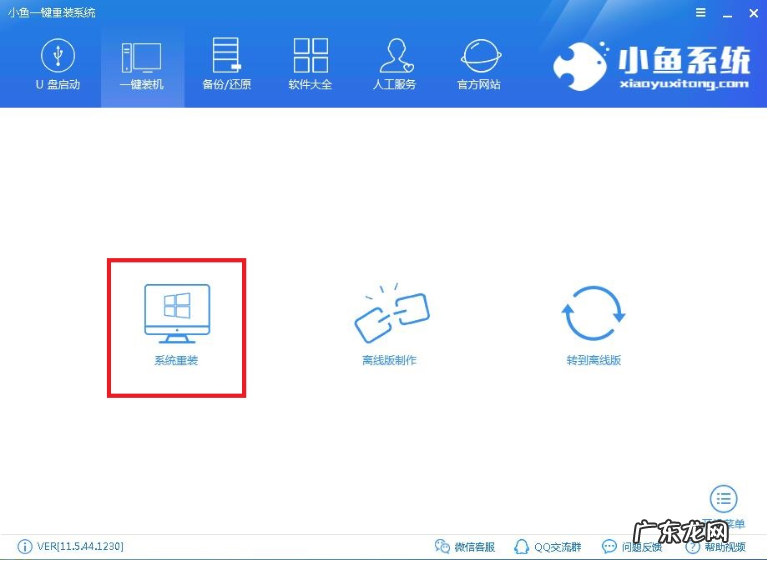Open 微信客服 WeChat support
Viewport: 767px width, 561px height.
[465, 546]
